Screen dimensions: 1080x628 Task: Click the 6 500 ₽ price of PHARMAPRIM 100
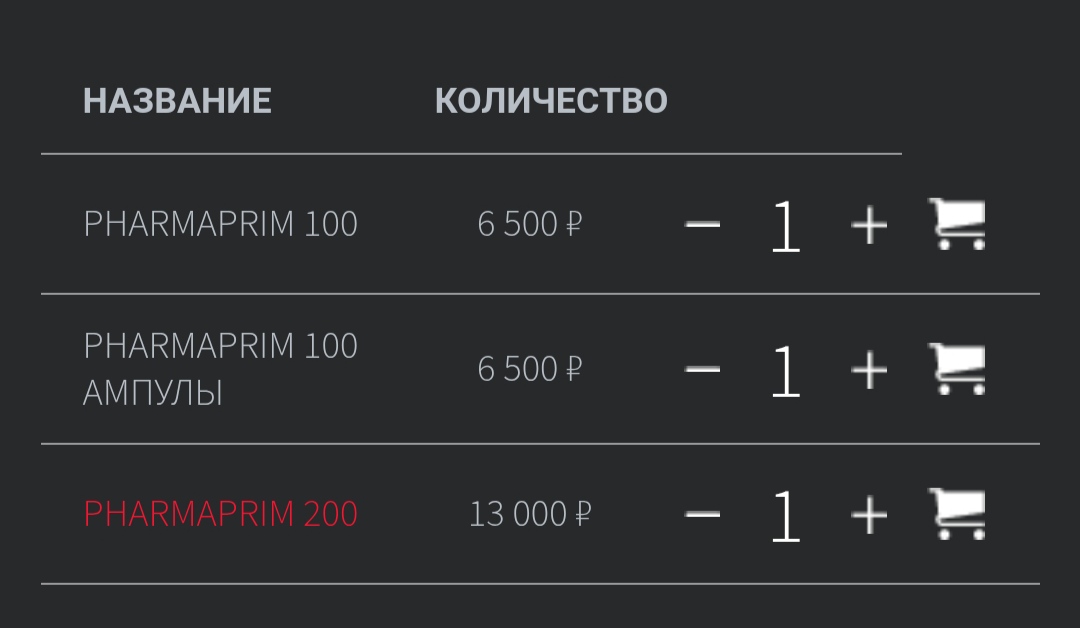(x=530, y=224)
